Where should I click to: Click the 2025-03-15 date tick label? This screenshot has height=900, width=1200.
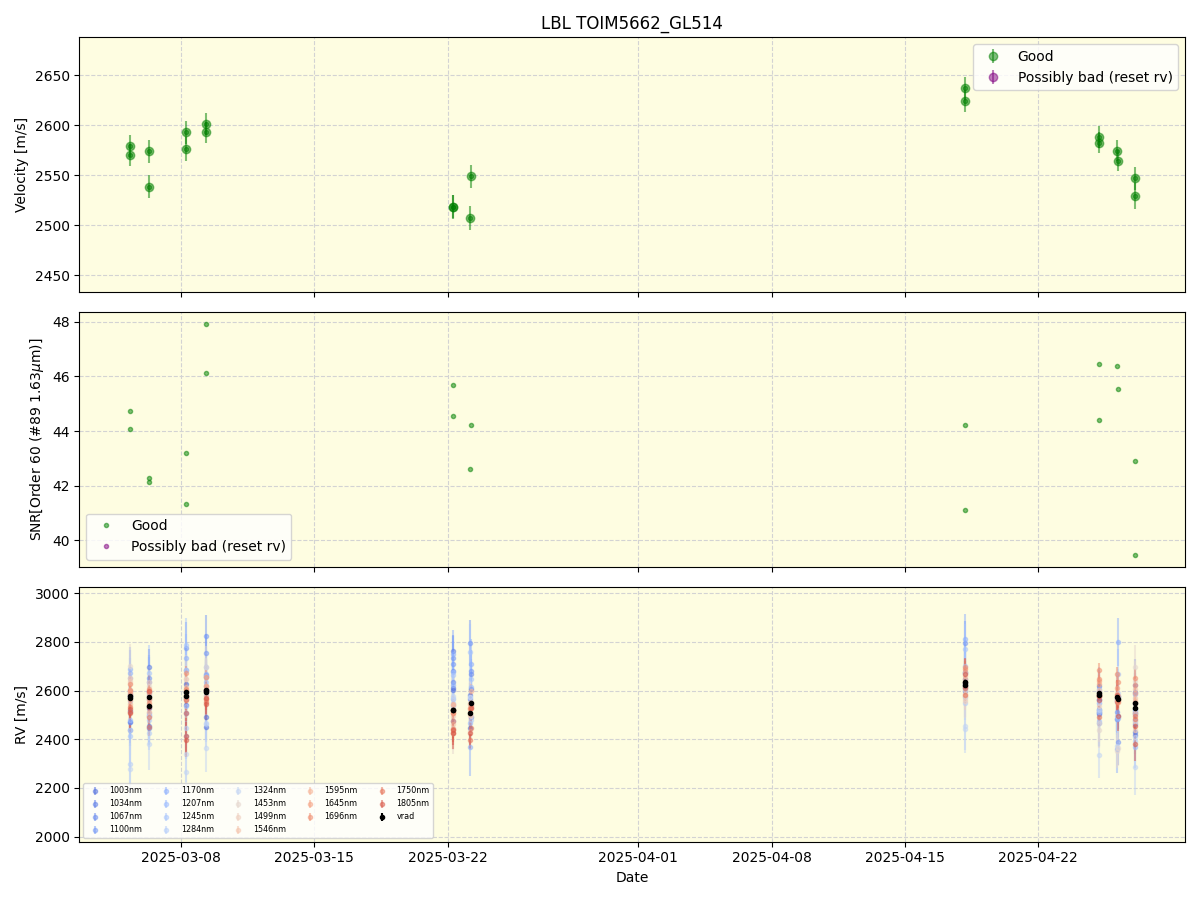(314, 857)
